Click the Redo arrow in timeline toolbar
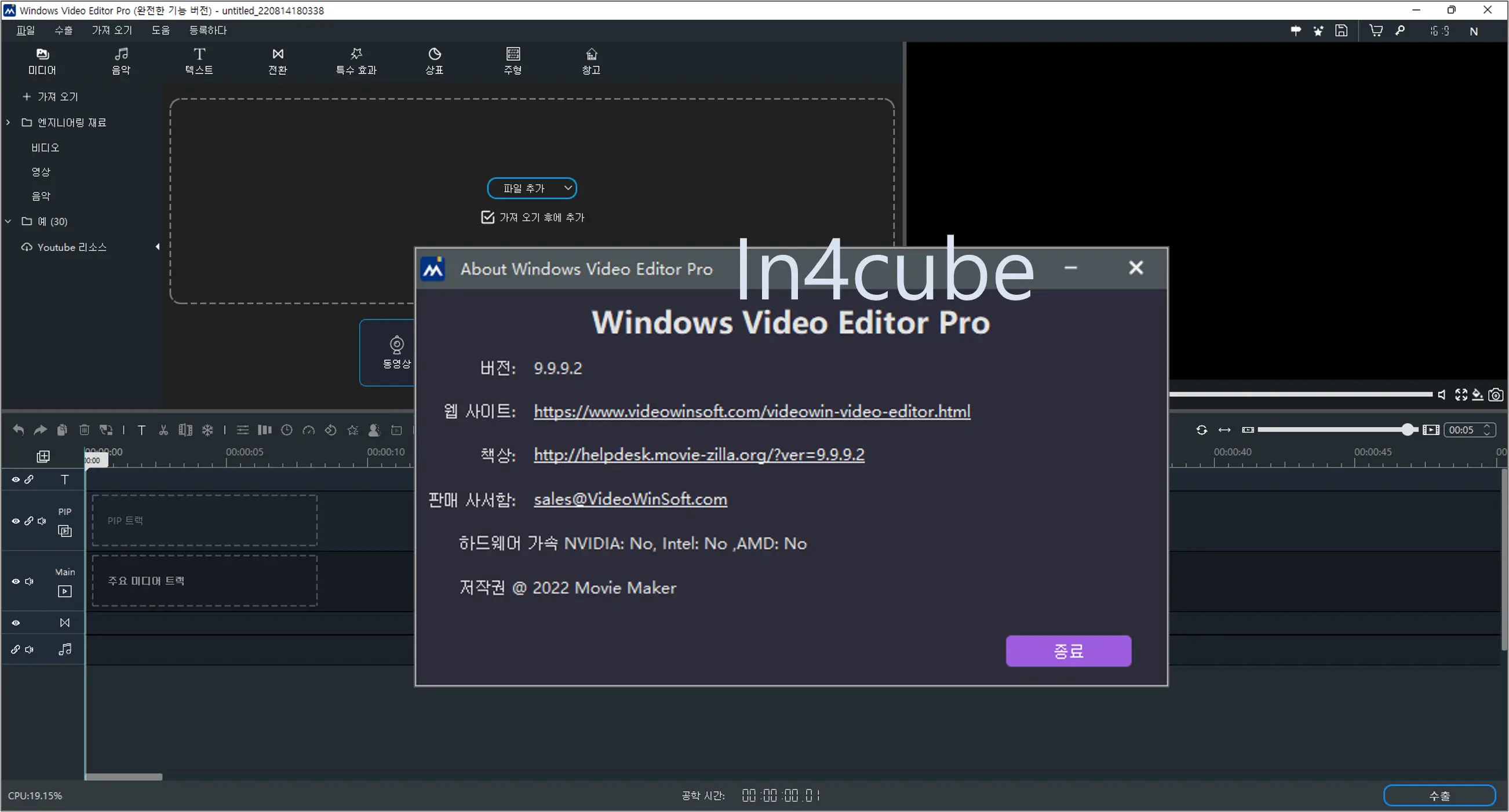 coord(40,430)
